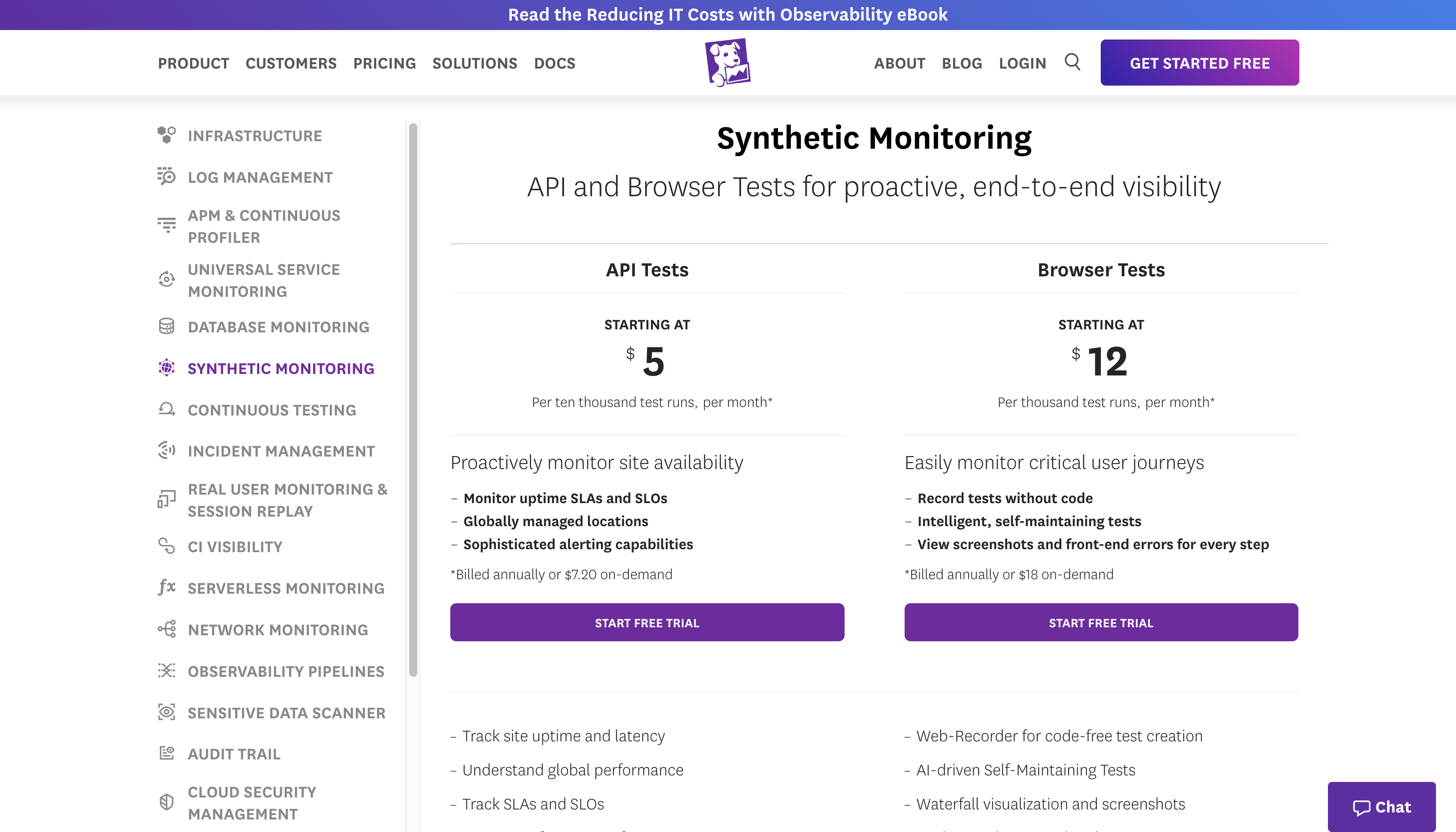Image resolution: width=1456 pixels, height=832 pixels.
Task: Open the Product menu
Action: click(x=193, y=62)
